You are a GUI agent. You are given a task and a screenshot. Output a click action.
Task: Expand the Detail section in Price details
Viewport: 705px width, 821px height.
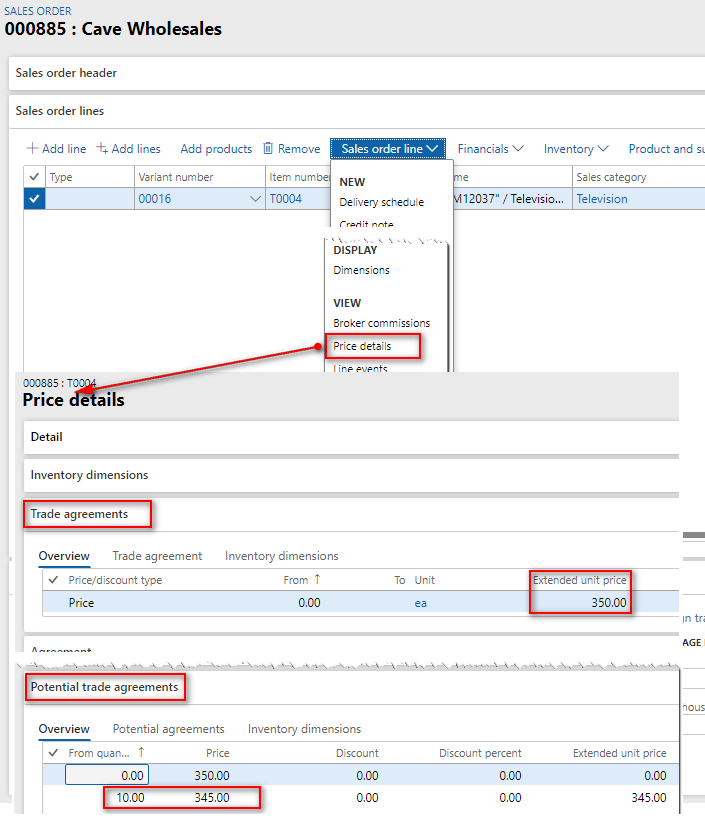[48, 437]
